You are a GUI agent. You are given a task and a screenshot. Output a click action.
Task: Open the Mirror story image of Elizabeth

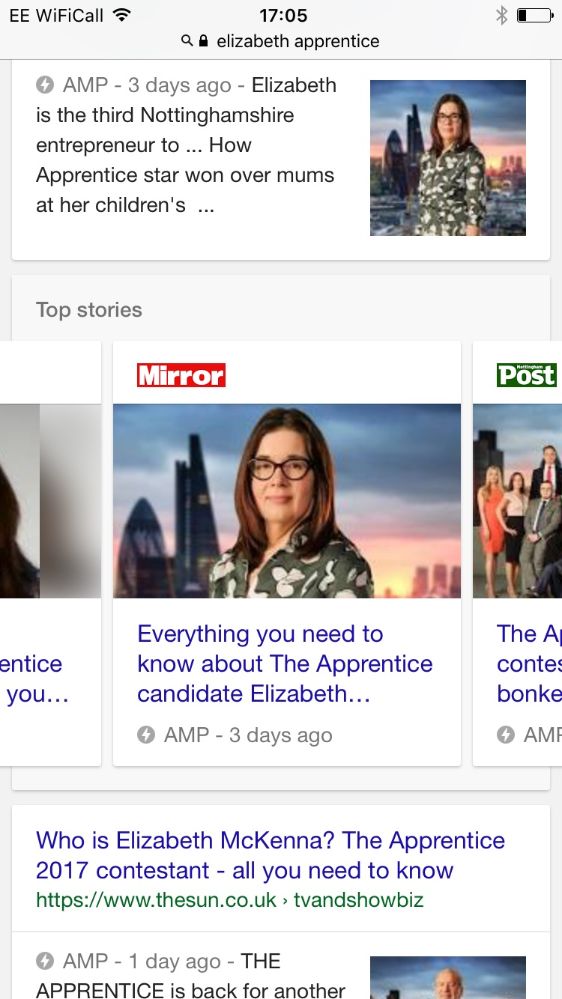click(x=287, y=501)
